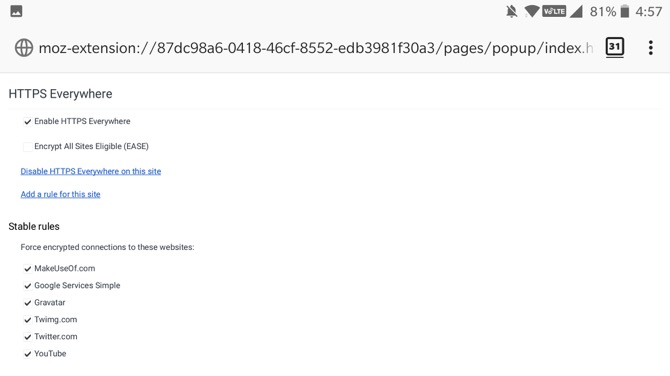
Task: Uncheck Enable HTTPS Everywhere checkbox
Action: point(27,122)
